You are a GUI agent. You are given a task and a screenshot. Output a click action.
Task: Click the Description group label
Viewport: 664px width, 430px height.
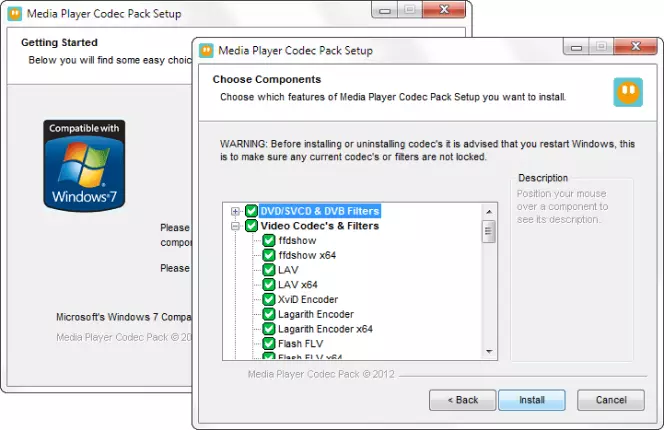[543, 178]
